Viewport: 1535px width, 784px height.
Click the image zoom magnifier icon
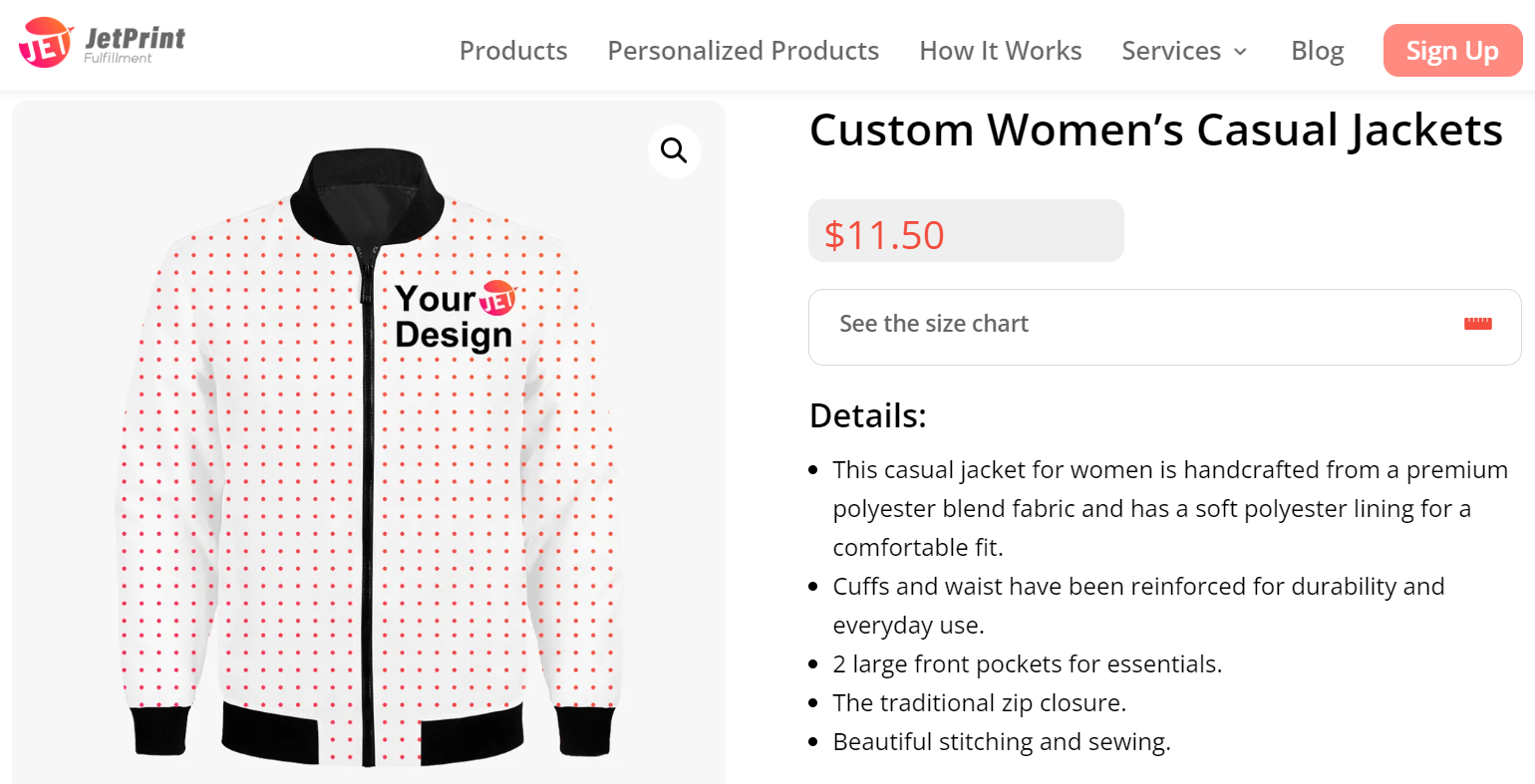point(675,150)
